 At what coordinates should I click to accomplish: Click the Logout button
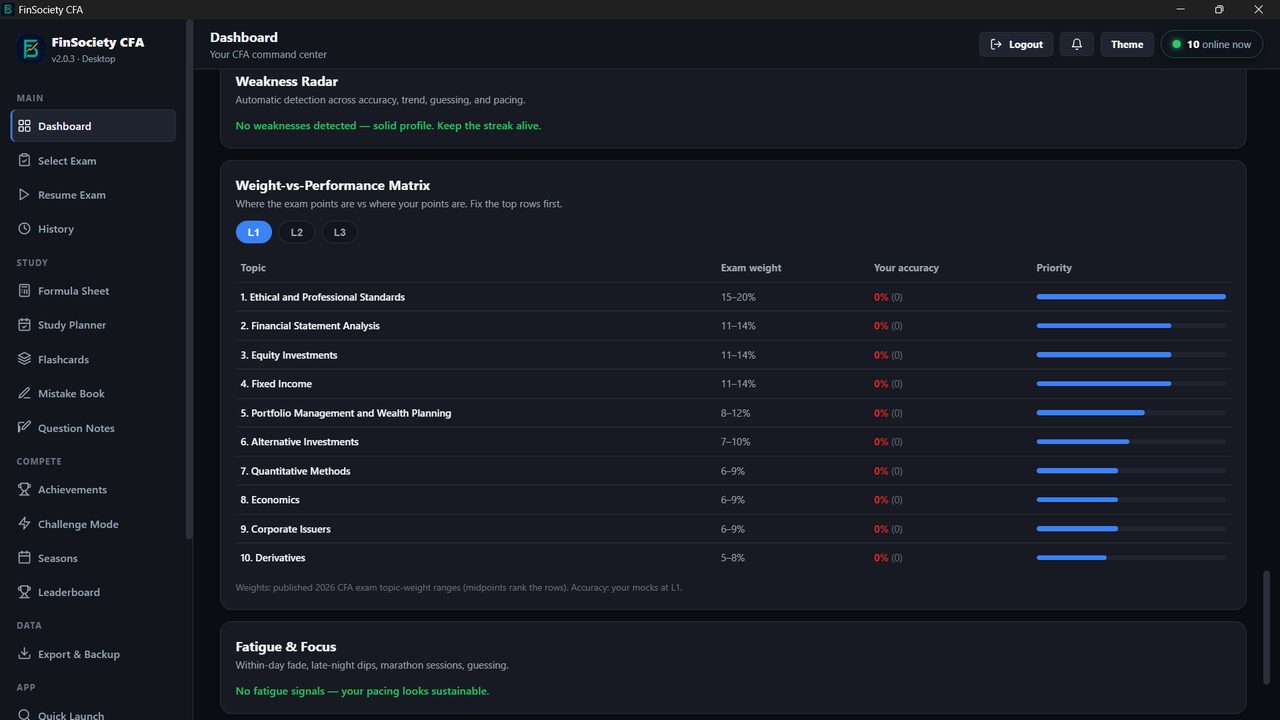click(1016, 44)
